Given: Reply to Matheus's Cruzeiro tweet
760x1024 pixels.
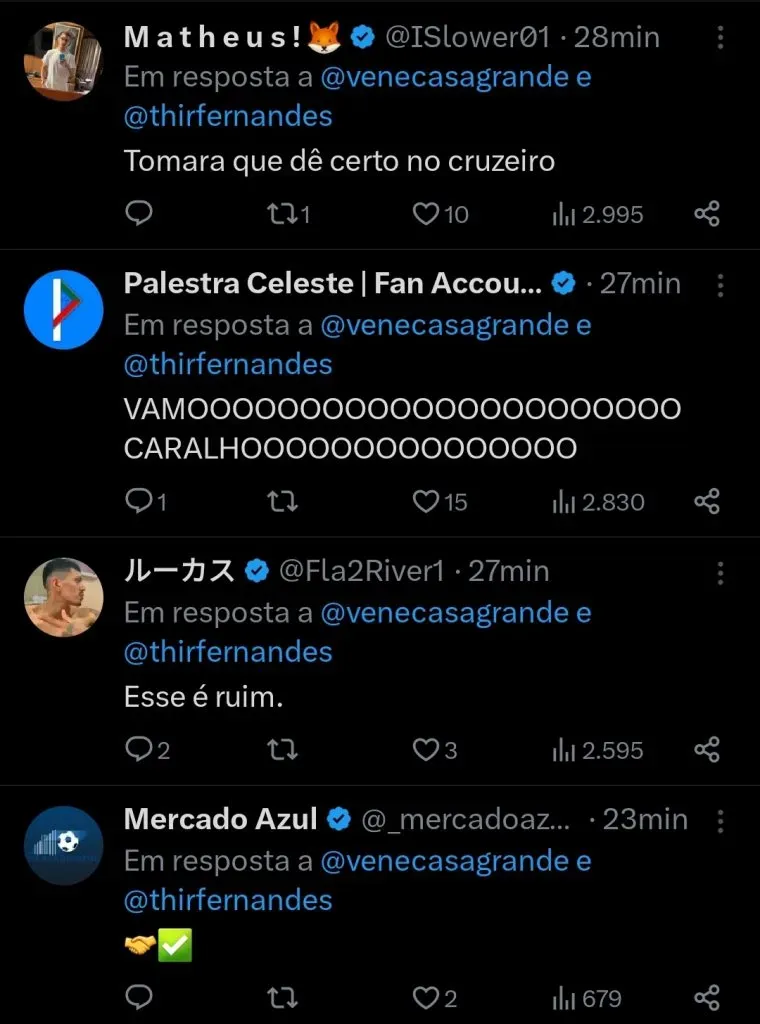Looking at the screenshot, I should pos(139,213).
